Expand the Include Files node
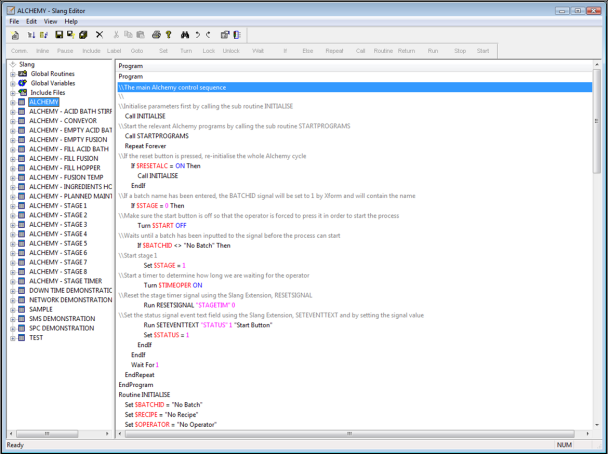This screenshot has height=454, width=608. 12,92
